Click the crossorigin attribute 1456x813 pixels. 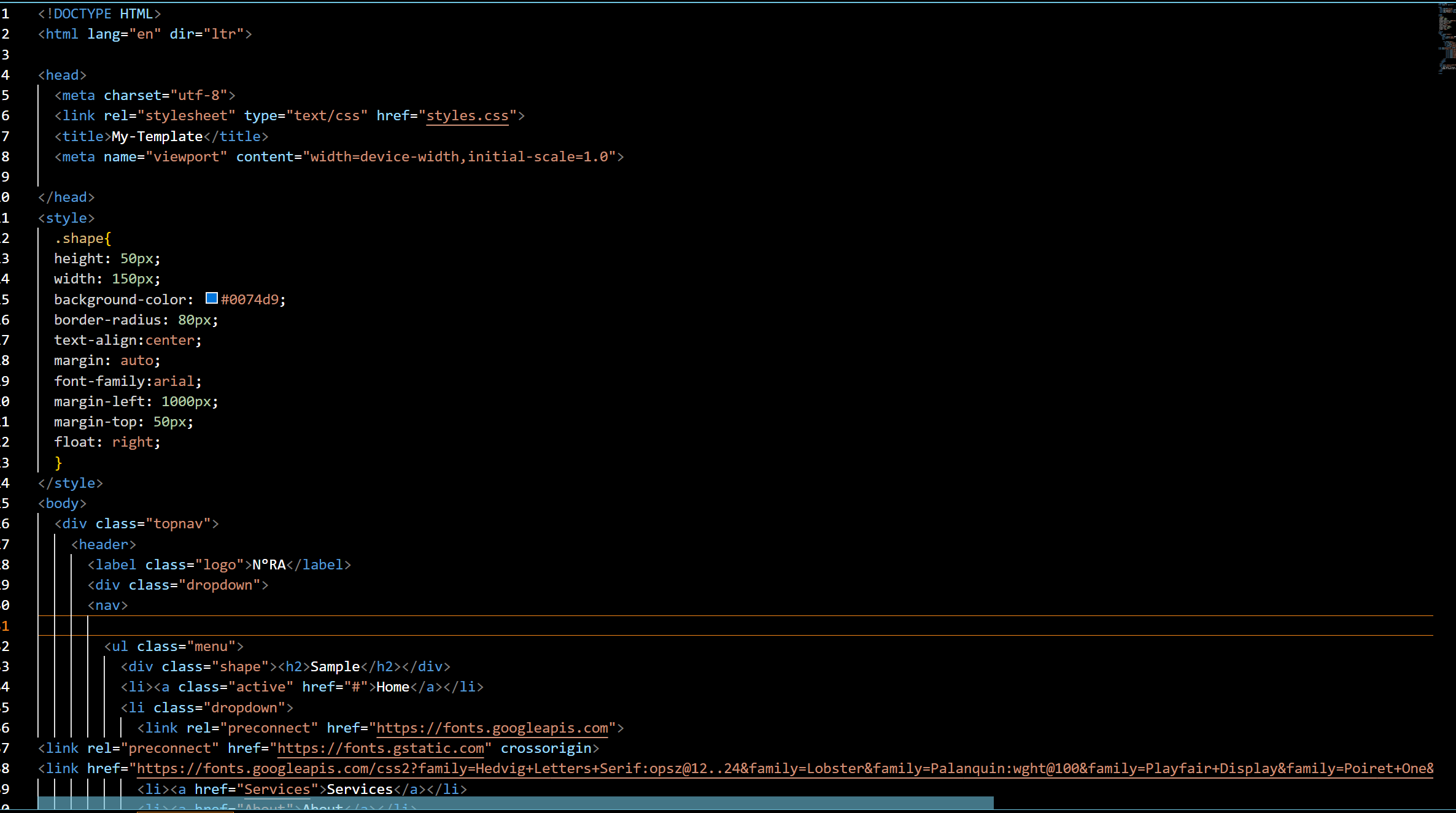[546, 749]
